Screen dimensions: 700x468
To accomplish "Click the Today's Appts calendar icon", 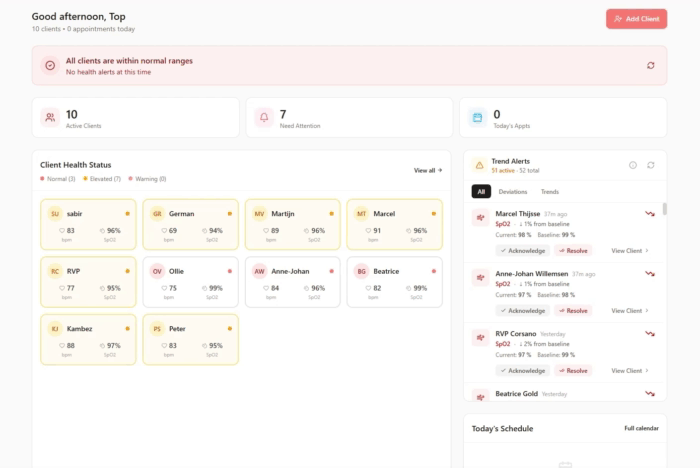I will [478, 118].
